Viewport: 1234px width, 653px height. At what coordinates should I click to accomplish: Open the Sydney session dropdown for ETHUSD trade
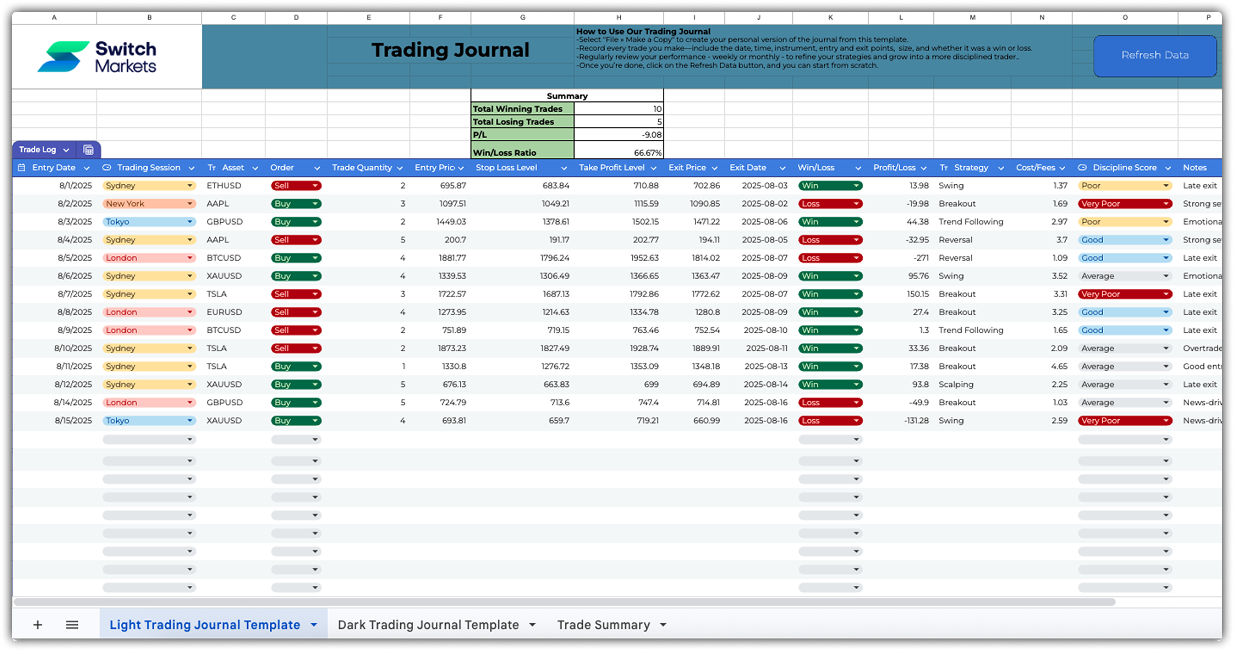click(190, 186)
